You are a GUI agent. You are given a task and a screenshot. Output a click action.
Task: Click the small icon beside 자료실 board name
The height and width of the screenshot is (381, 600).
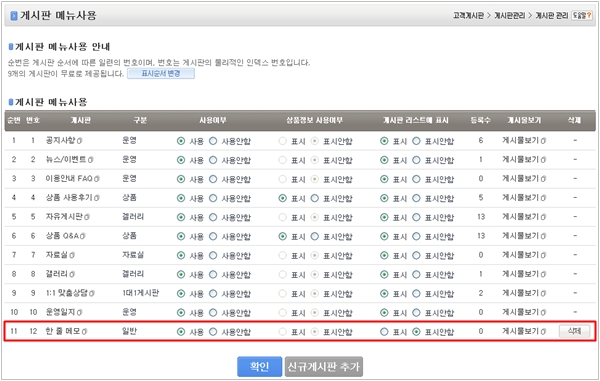[72, 255]
